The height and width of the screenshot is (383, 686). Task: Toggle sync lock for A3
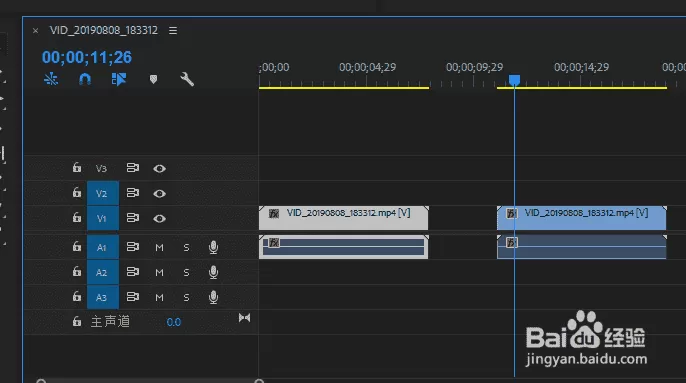[x=133, y=297]
